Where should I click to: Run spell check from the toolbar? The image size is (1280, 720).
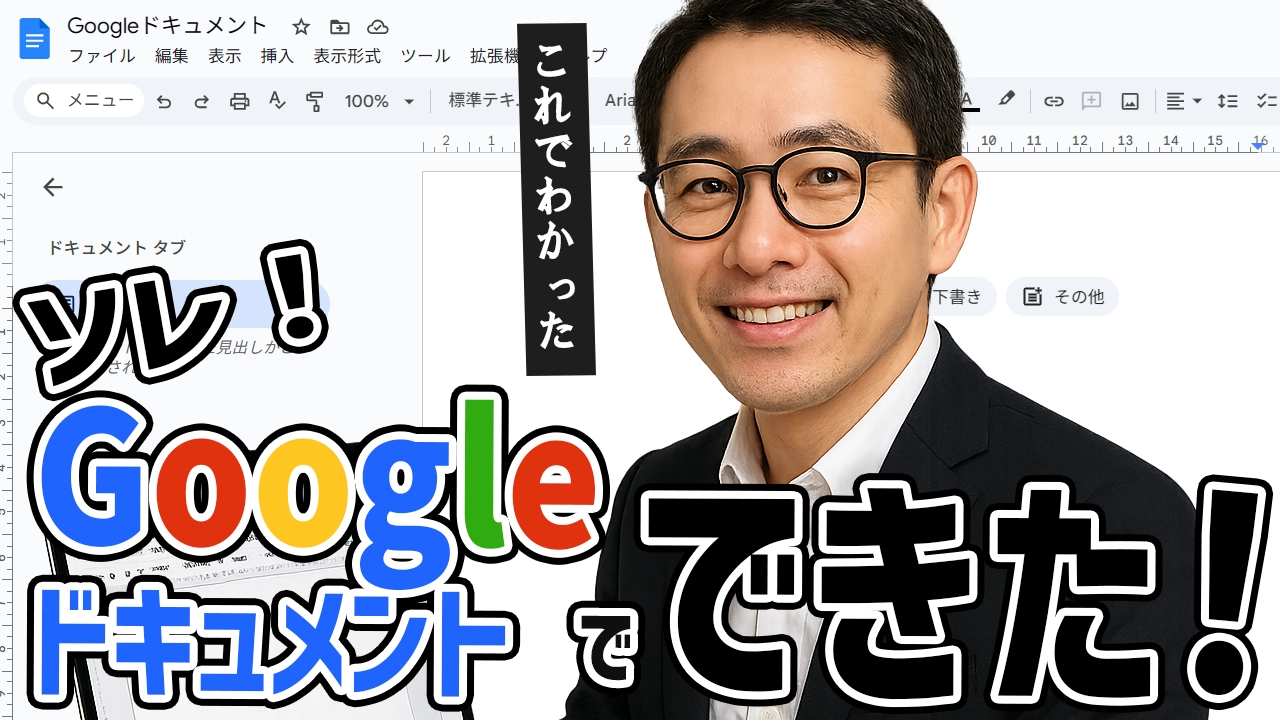pos(277,101)
